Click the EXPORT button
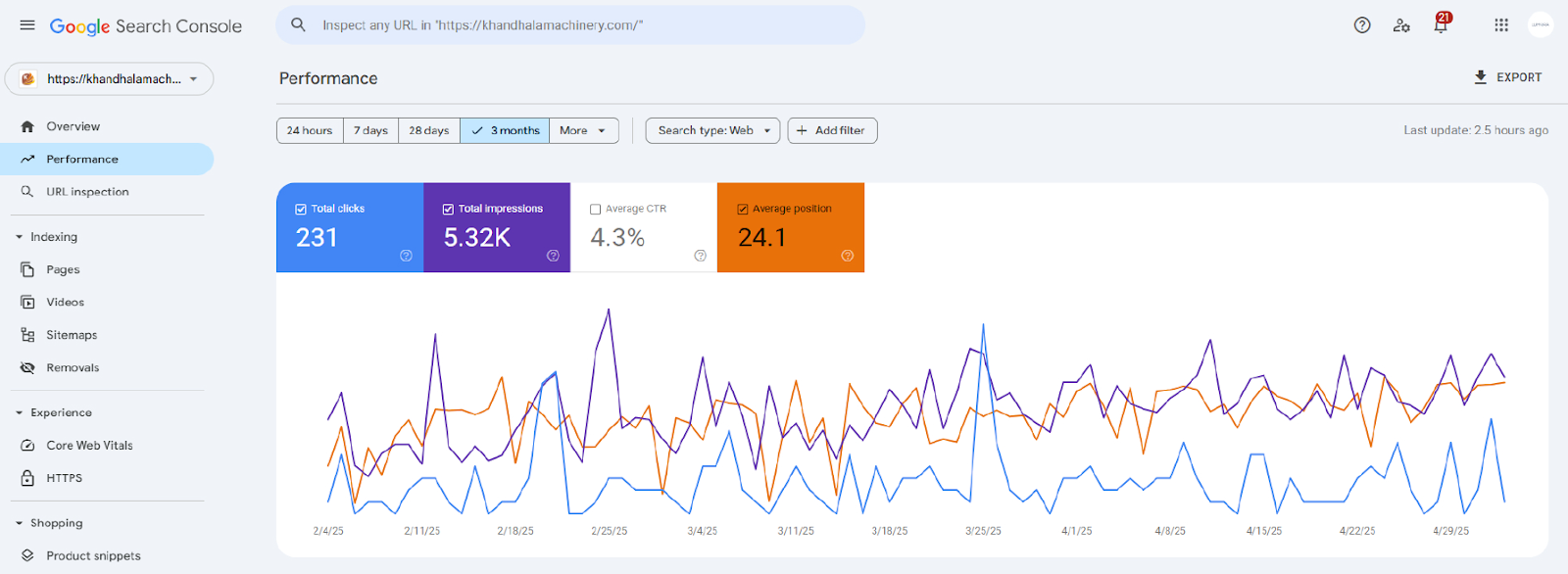 pyautogui.click(x=1508, y=77)
